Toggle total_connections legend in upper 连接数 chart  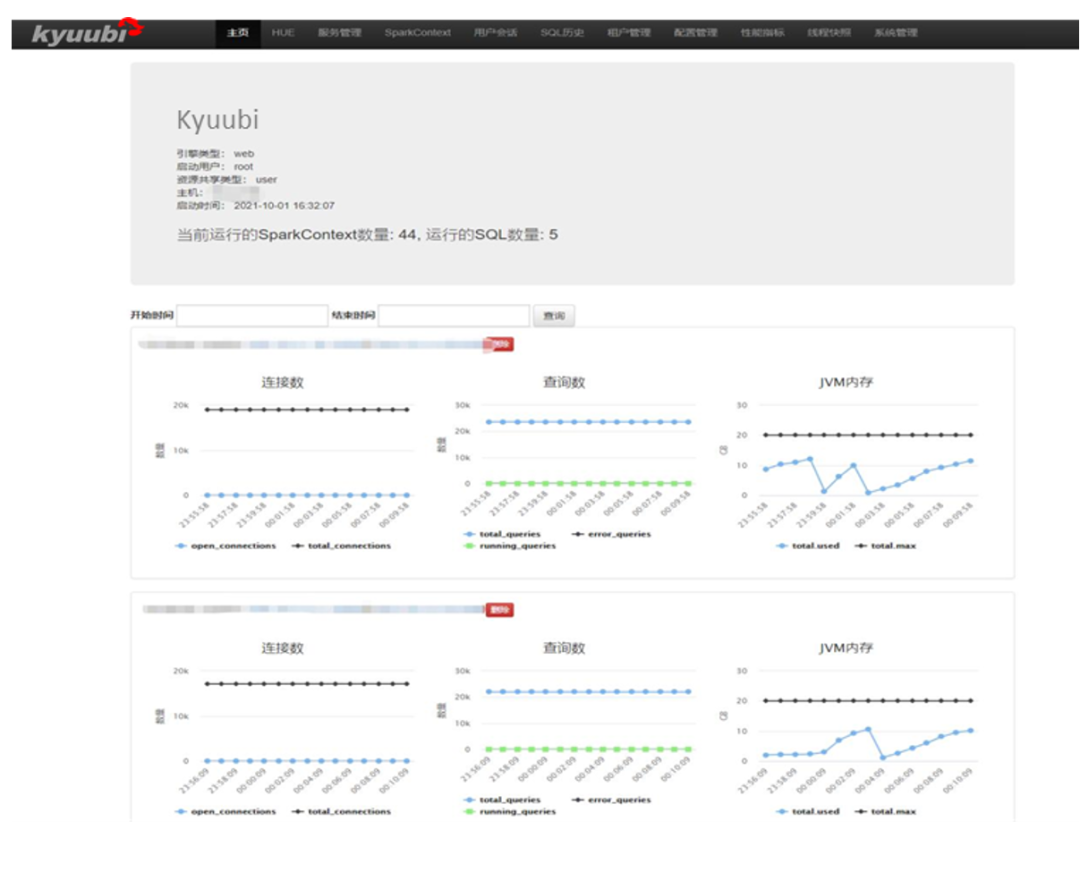tap(342, 546)
